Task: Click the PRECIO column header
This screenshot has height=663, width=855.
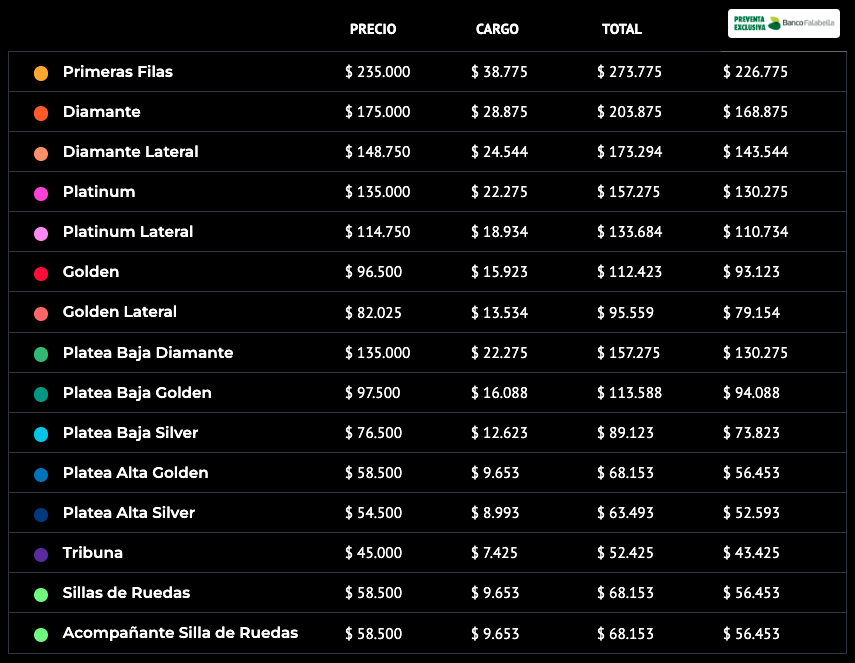Action: pos(373,29)
